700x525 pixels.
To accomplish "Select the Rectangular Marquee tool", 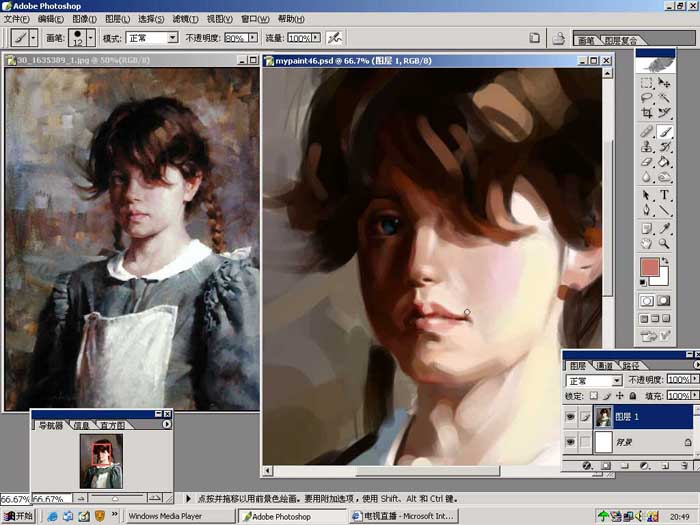I will tap(646, 83).
